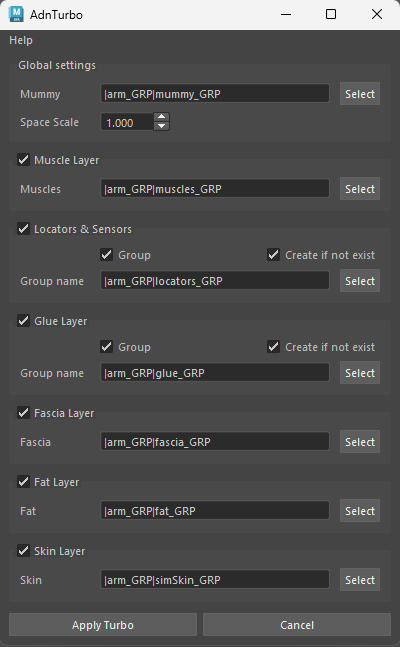Image resolution: width=400 pixels, height=647 pixels.
Task: Select button for the Muscles field
Action: (360, 189)
